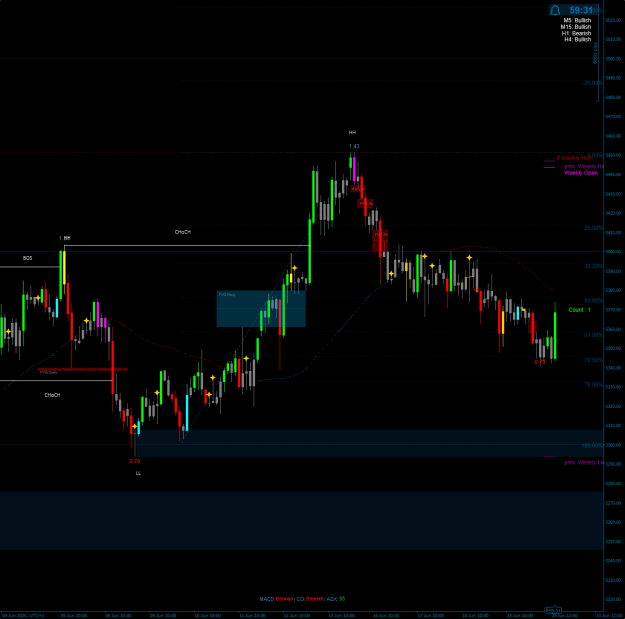Select the red FVG Daily zone line

pyautogui.click(x=83, y=369)
